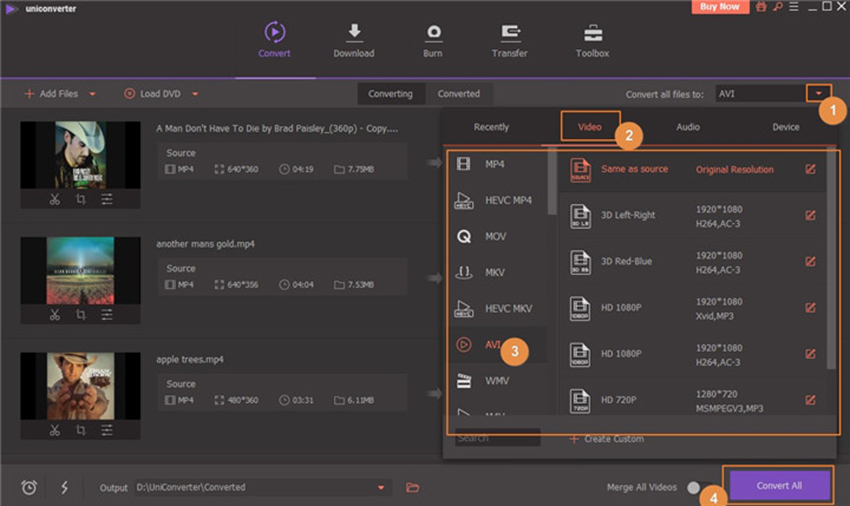Open effects settings for apple trees.mp4
The width and height of the screenshot is (850, 506).
107,430
